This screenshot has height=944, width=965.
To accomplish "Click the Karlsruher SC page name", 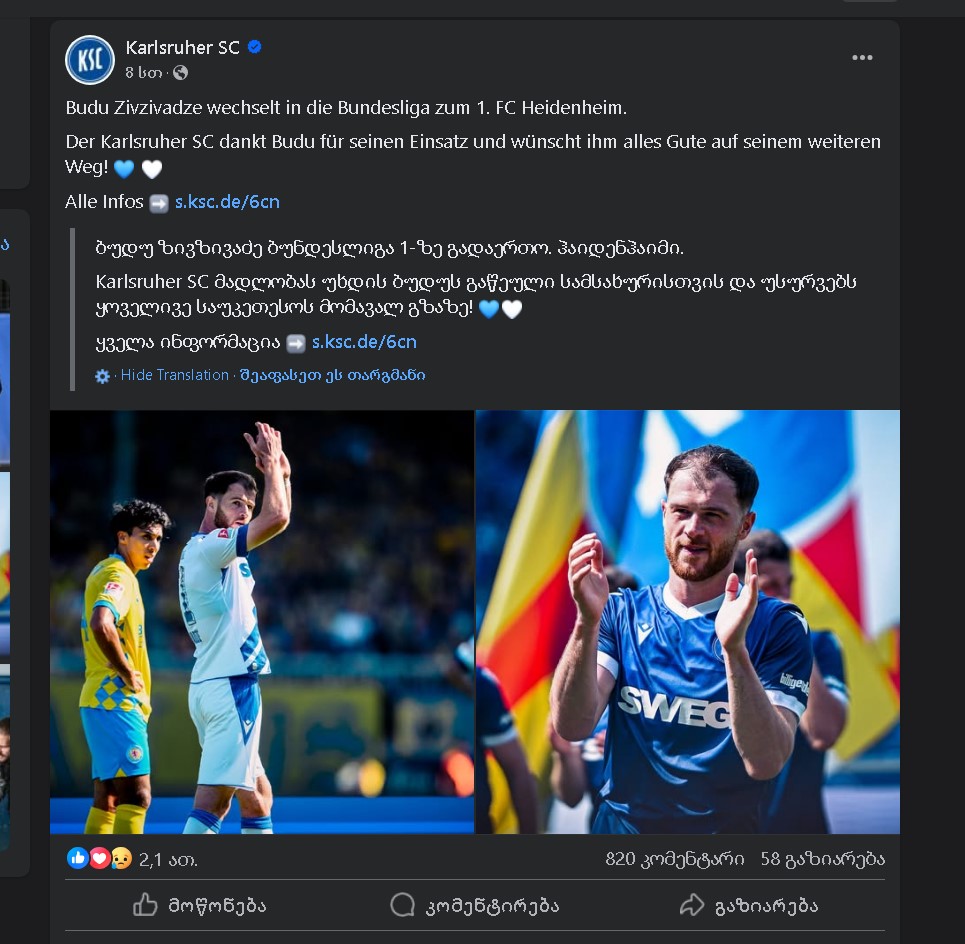I will coord(183,47).
